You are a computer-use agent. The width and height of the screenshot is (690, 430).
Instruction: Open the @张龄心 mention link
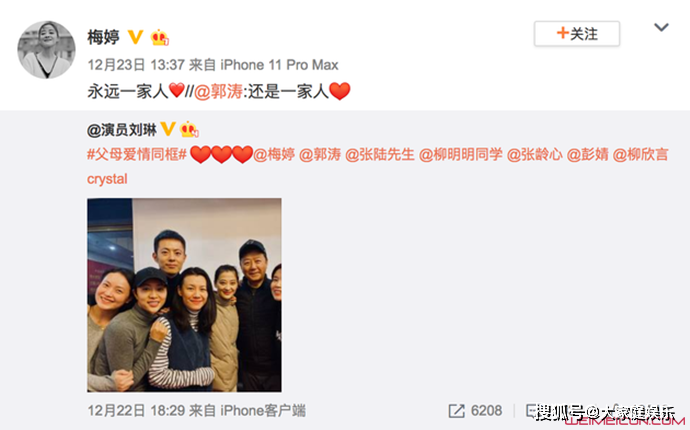pos(535,154)
